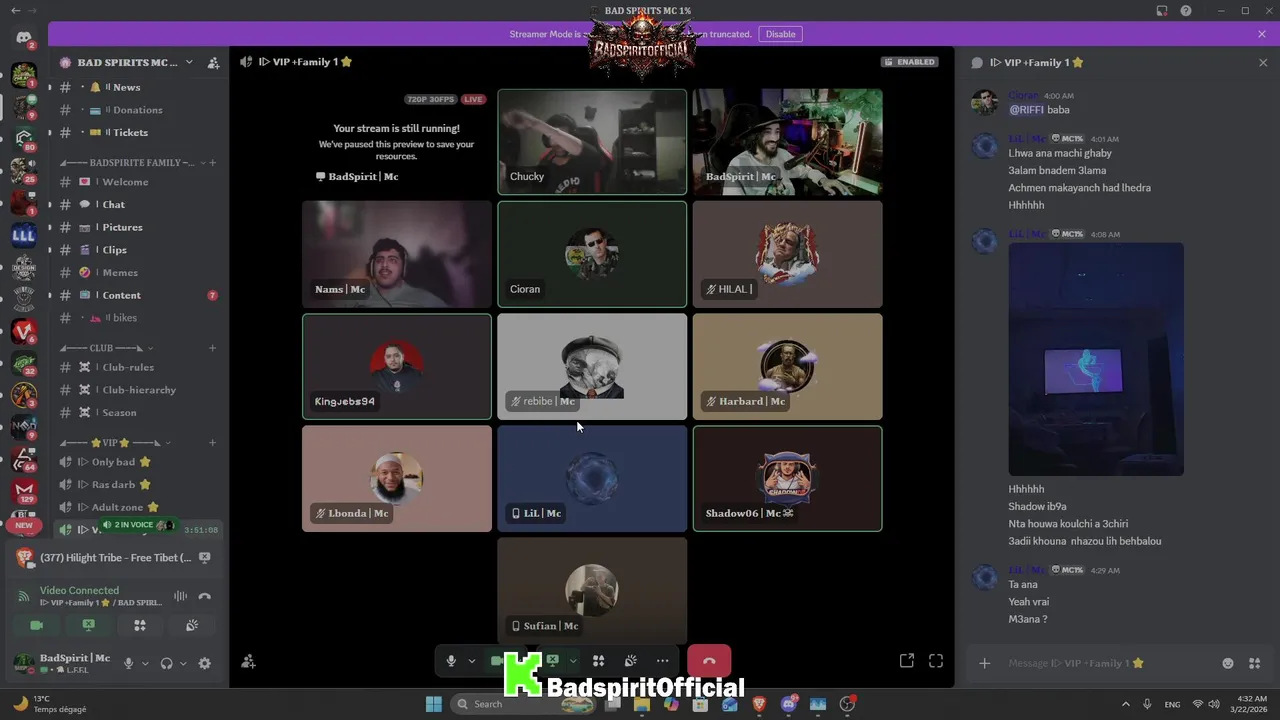Stop screen sharing in left voice panel
Image resolution: width=1280 pixels, height=720 pixels.
88,625
